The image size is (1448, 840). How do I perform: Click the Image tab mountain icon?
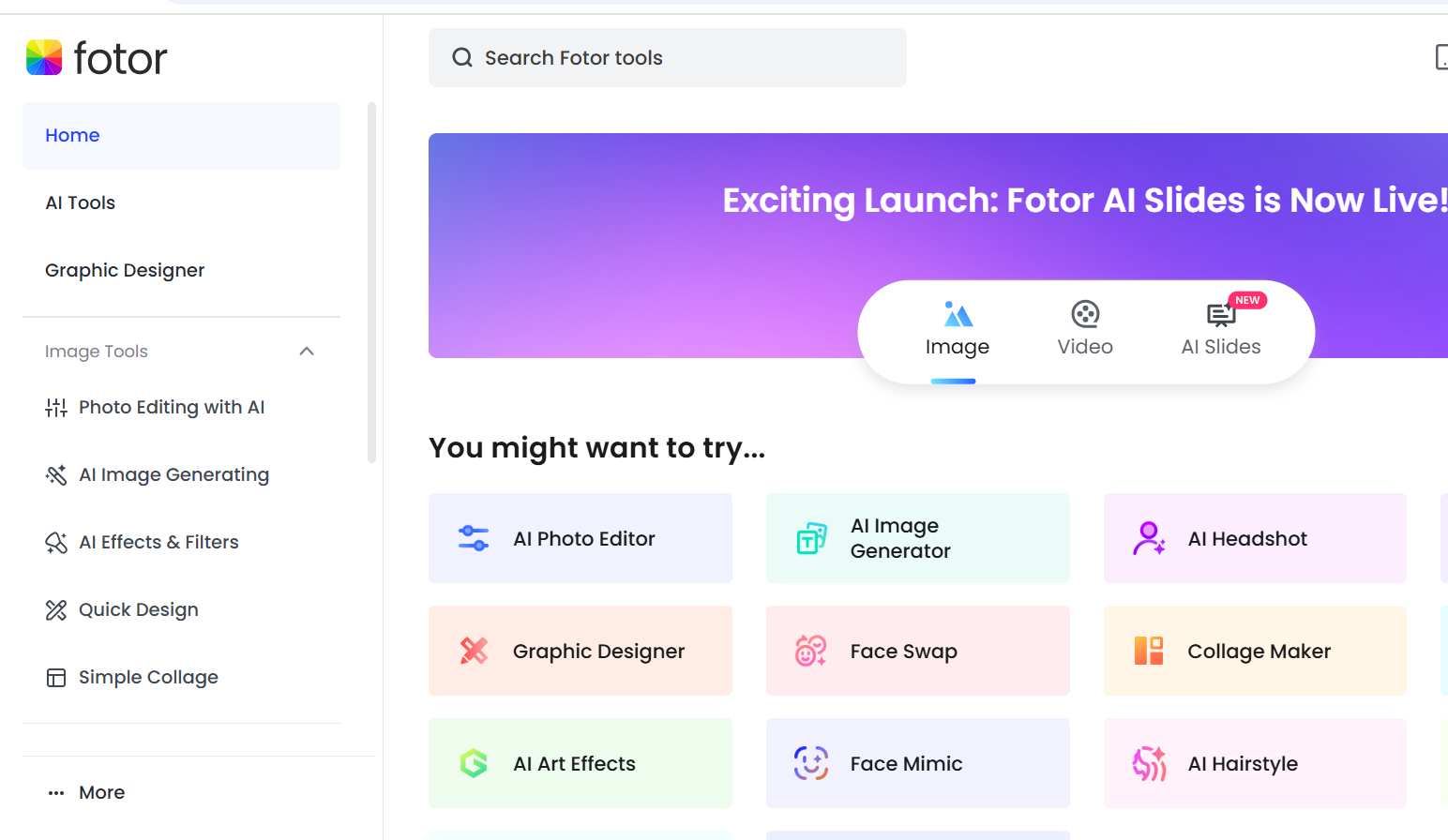pos(958,314)
